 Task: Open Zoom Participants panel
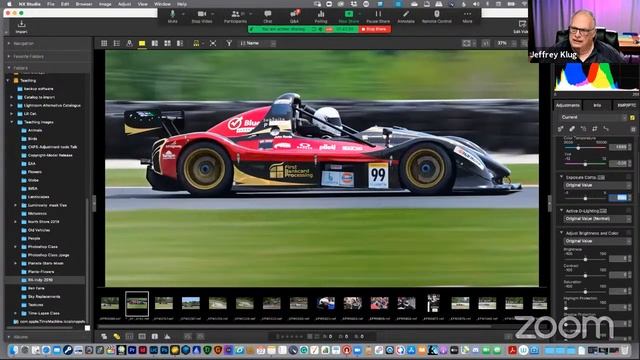click(x=235, y=17)
